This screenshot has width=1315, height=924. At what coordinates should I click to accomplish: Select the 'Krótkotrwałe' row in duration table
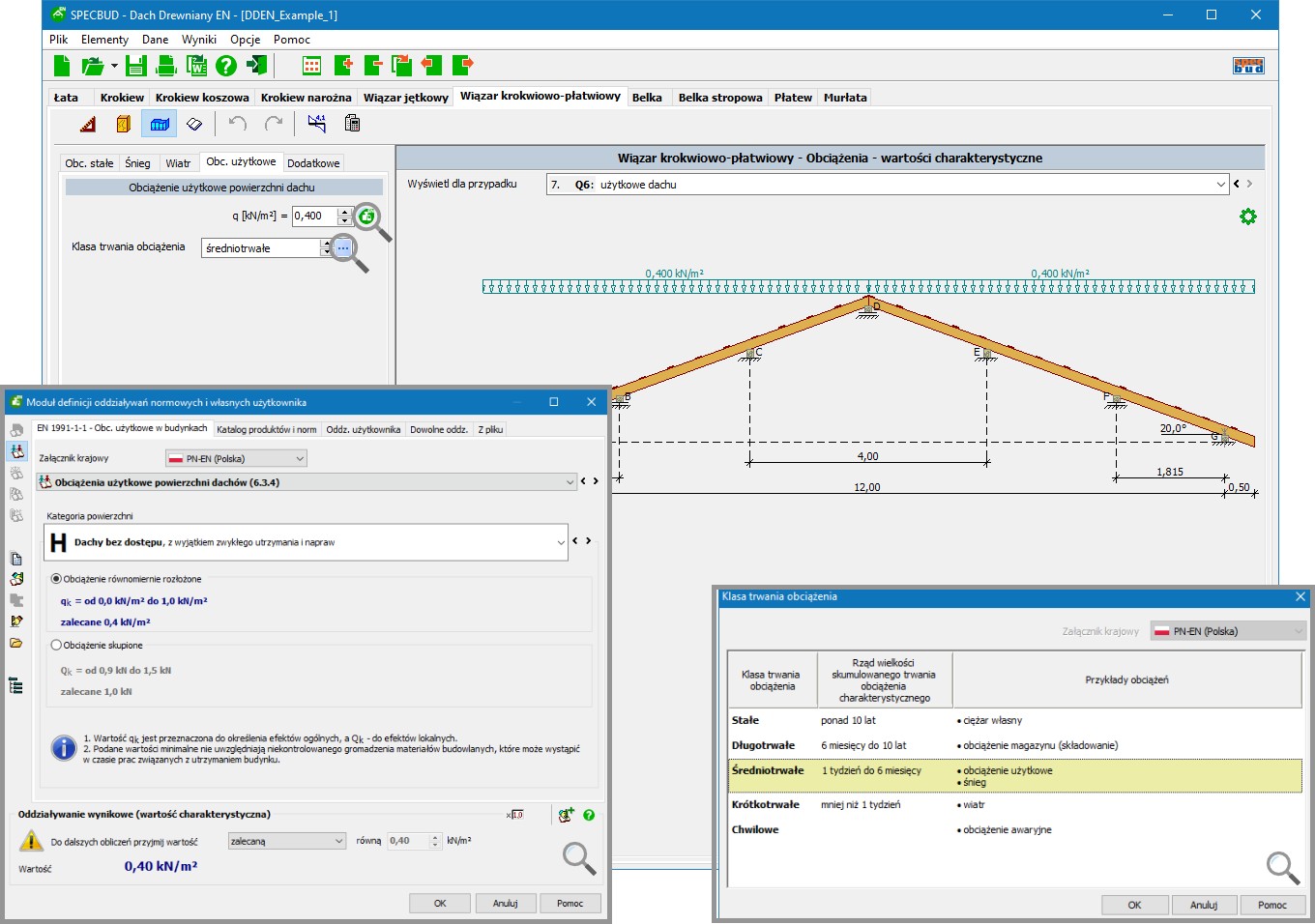[x=766, y=804]
